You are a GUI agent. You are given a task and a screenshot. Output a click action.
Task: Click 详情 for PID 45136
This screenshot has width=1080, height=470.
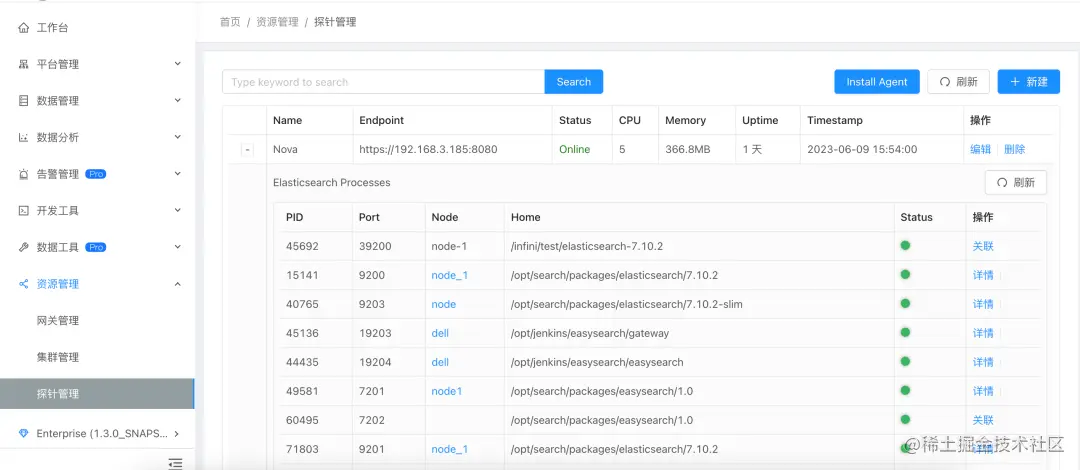point(983,333)
